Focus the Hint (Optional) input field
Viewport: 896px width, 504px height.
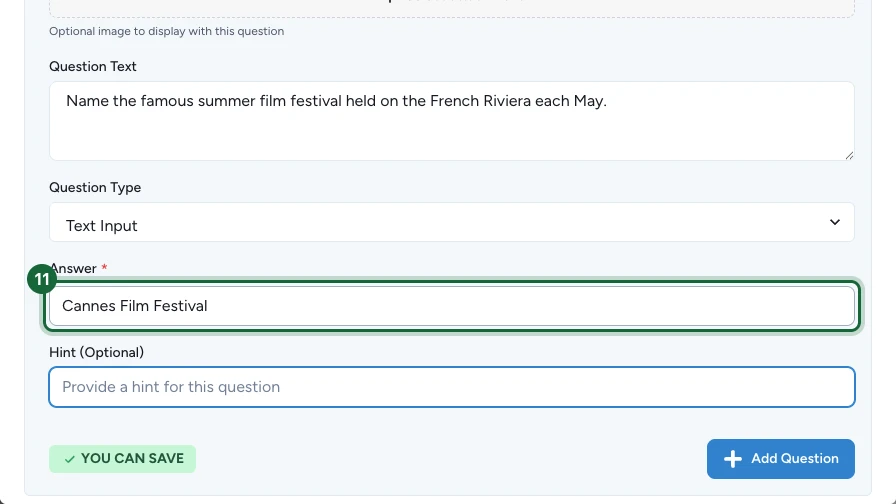451,387
